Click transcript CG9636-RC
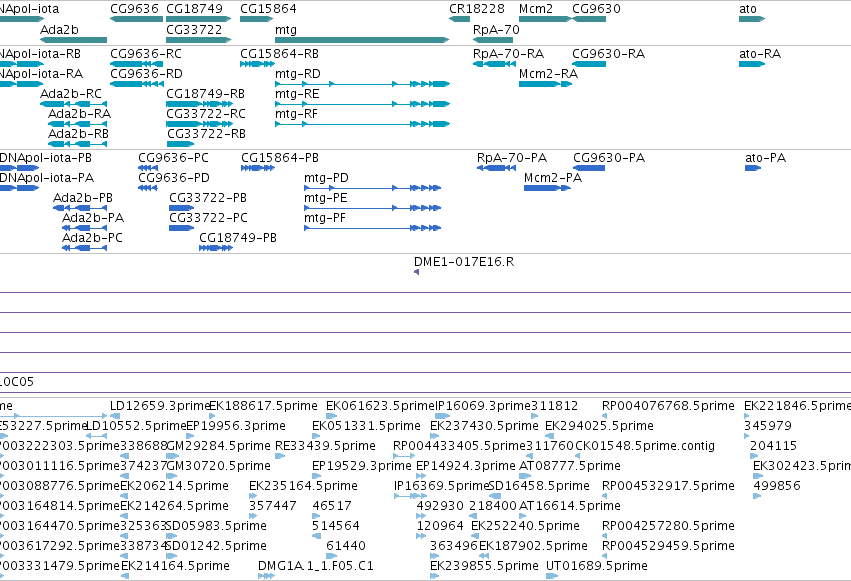This screenshot has height=581, width=851. click(137, 64)
